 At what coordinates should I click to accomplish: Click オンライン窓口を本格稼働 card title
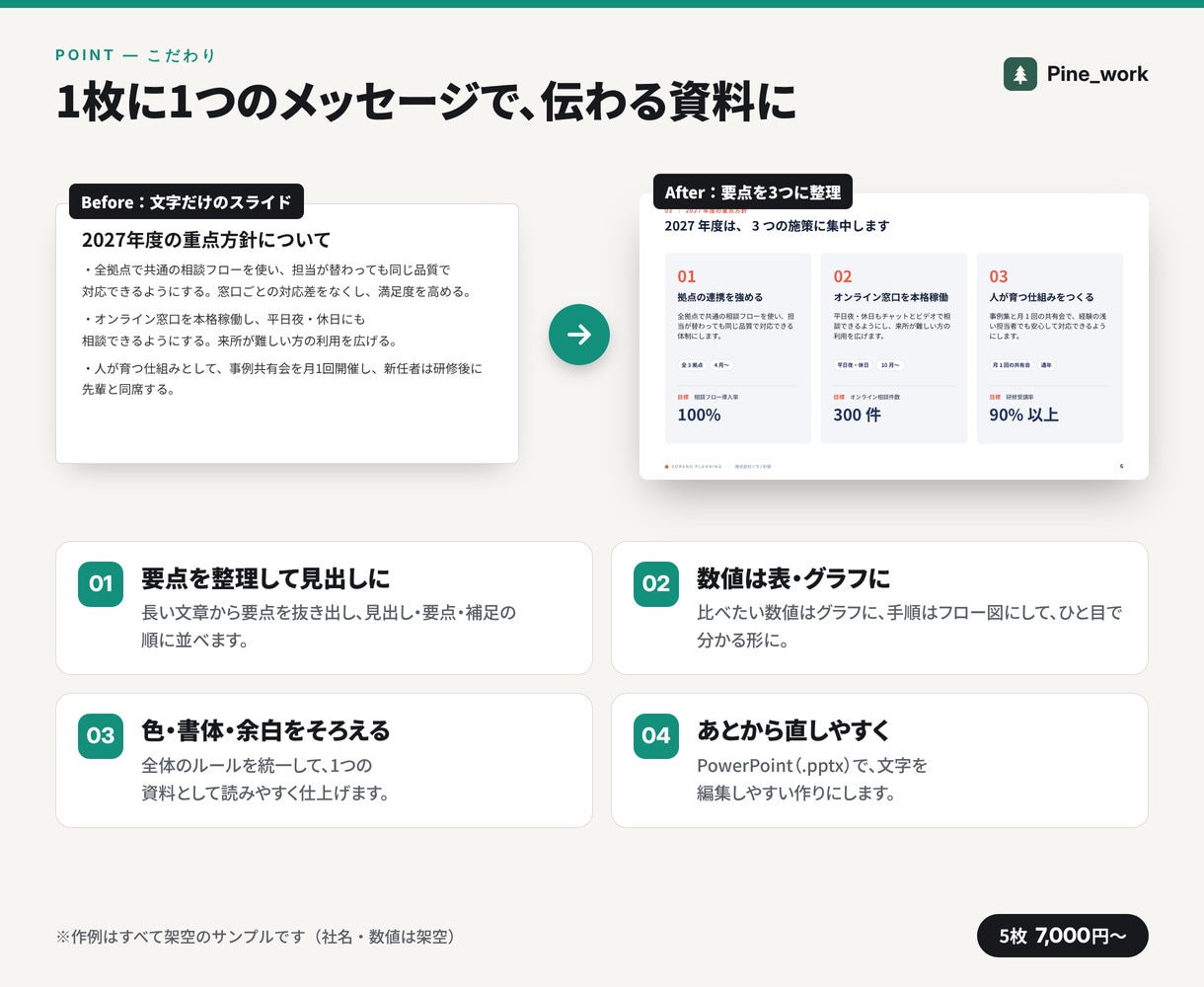coord(891,297)
